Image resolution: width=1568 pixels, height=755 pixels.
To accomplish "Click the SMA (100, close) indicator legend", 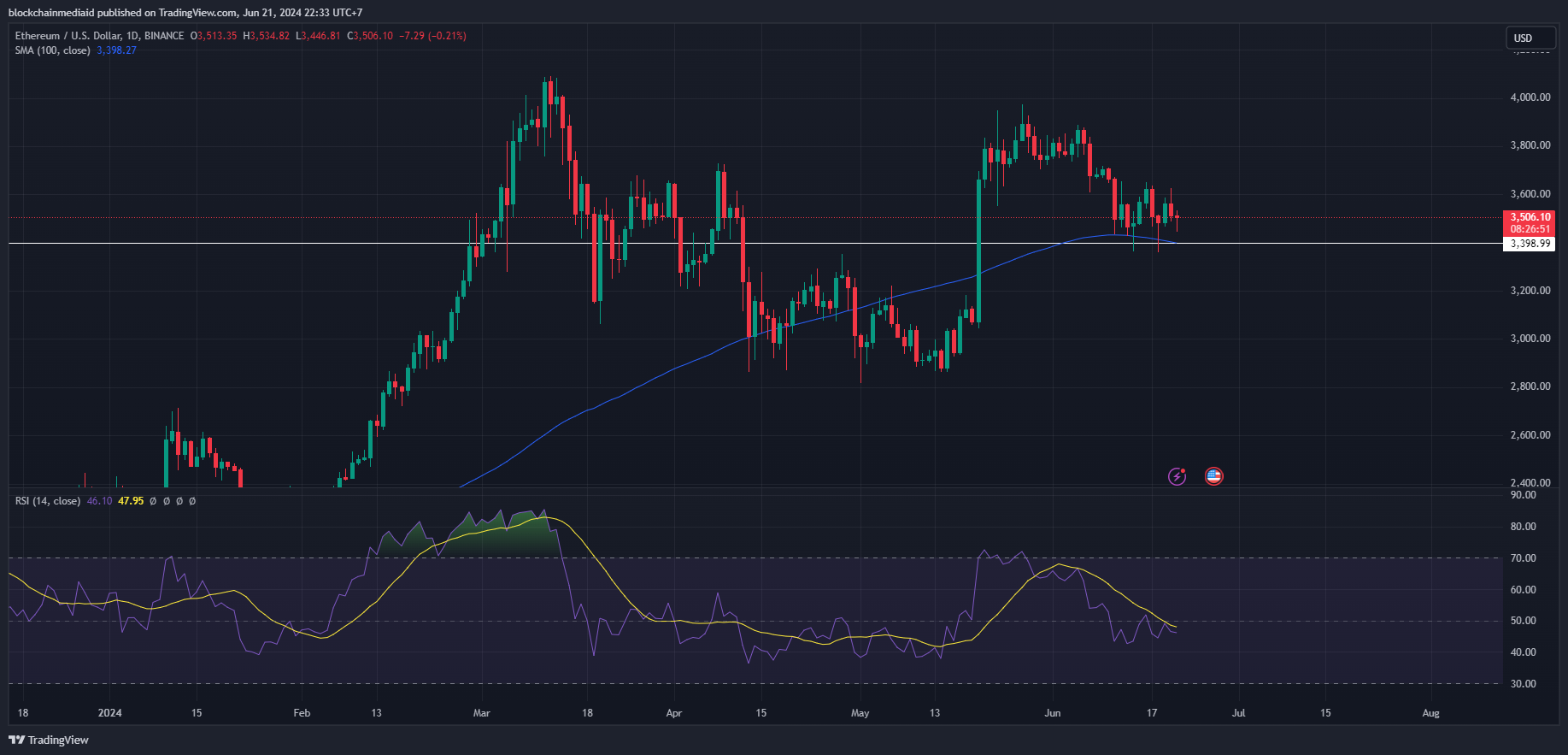I will click(x=52, y=50).
